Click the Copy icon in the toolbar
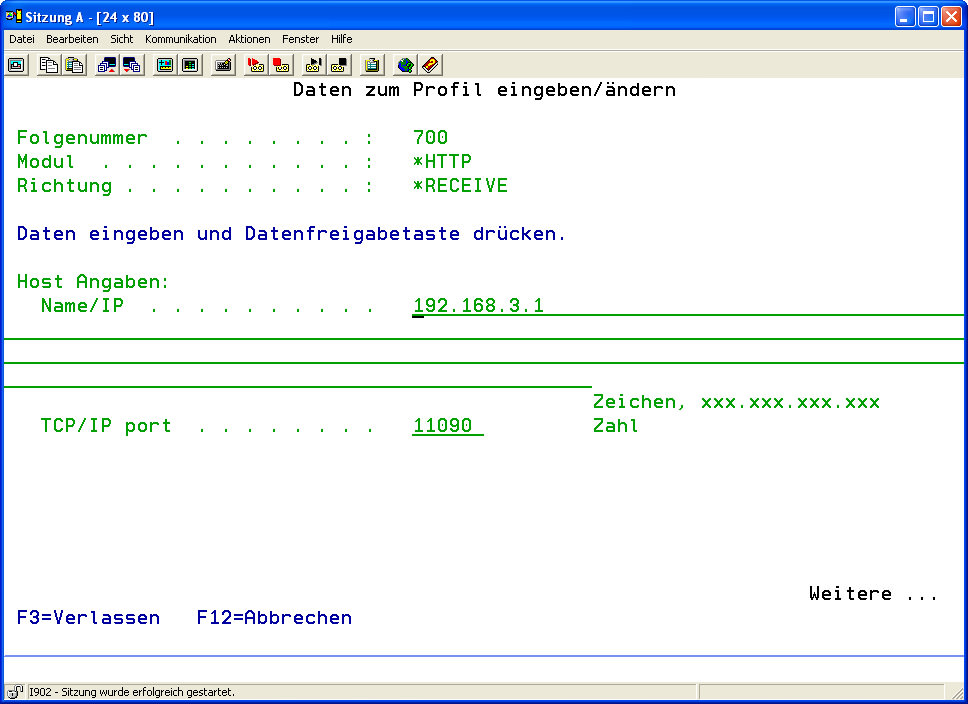Image resolution: width=968 pixels, height=704 pixels. (x=48, y=65)
